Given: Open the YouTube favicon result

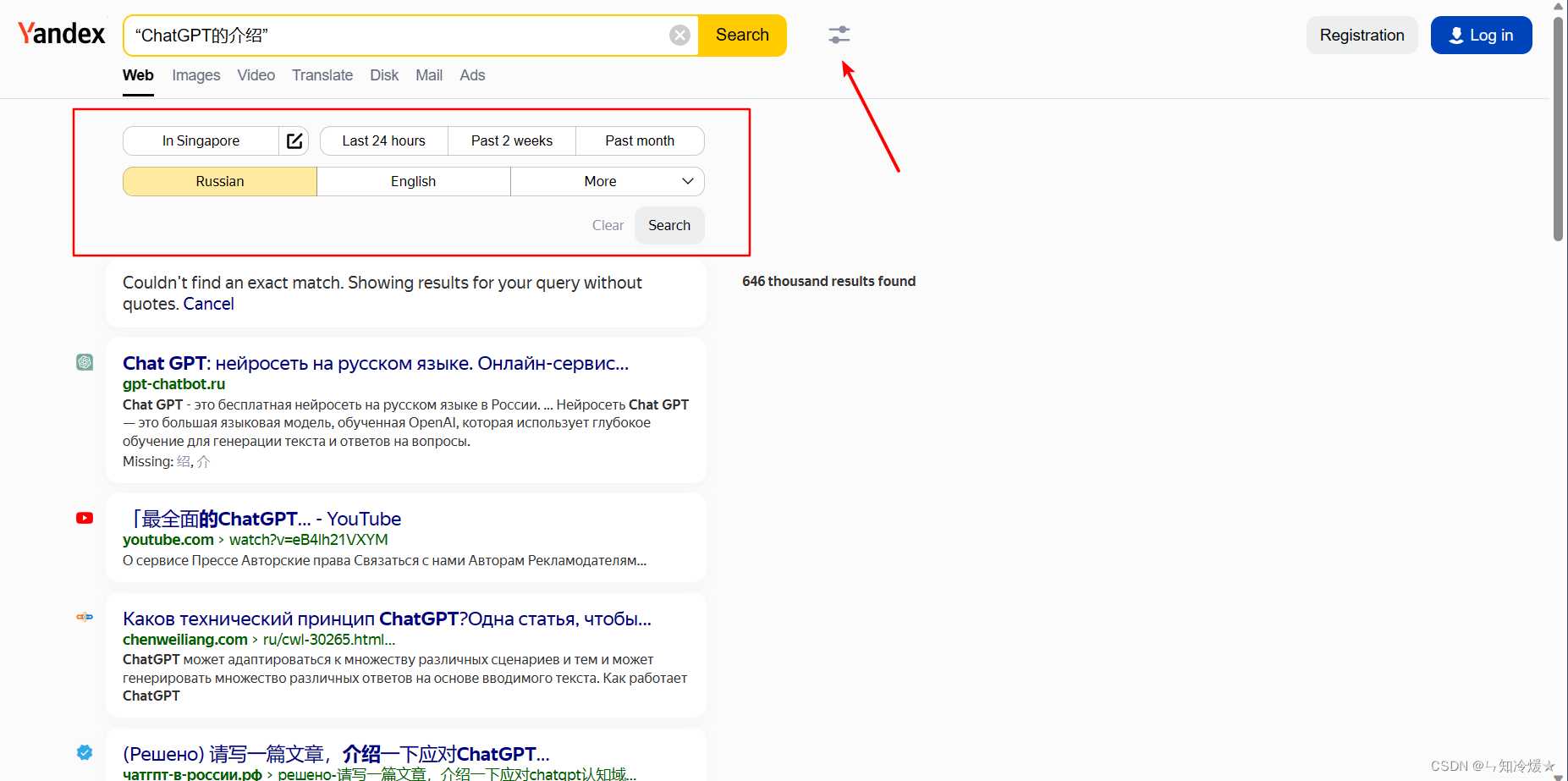Looking at the screenshot, I should click(85, 518).
